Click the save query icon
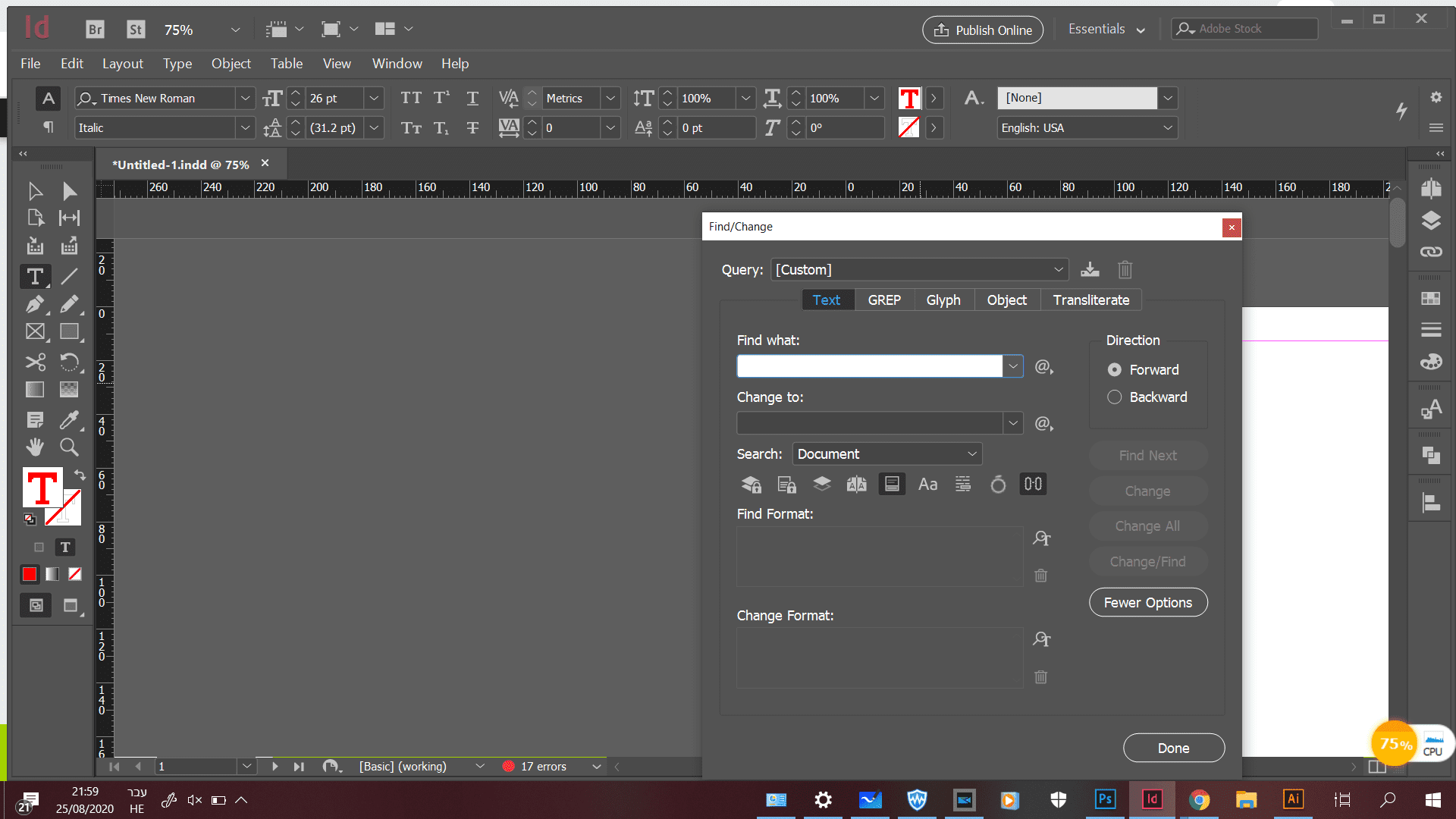Image resolution: width=1456 pixels, height=819 pixels. (1090, 269)
